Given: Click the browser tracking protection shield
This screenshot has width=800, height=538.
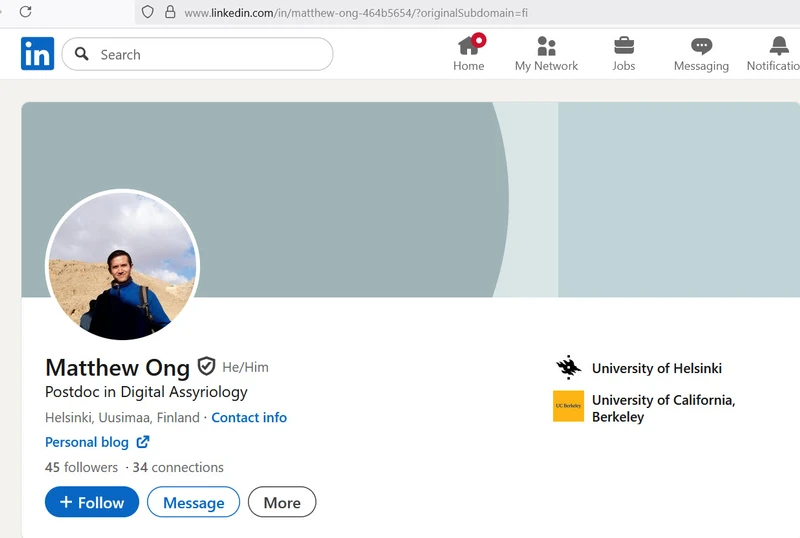Looking at the screenshot, I should pyautogui.click(x=147, y=12).
